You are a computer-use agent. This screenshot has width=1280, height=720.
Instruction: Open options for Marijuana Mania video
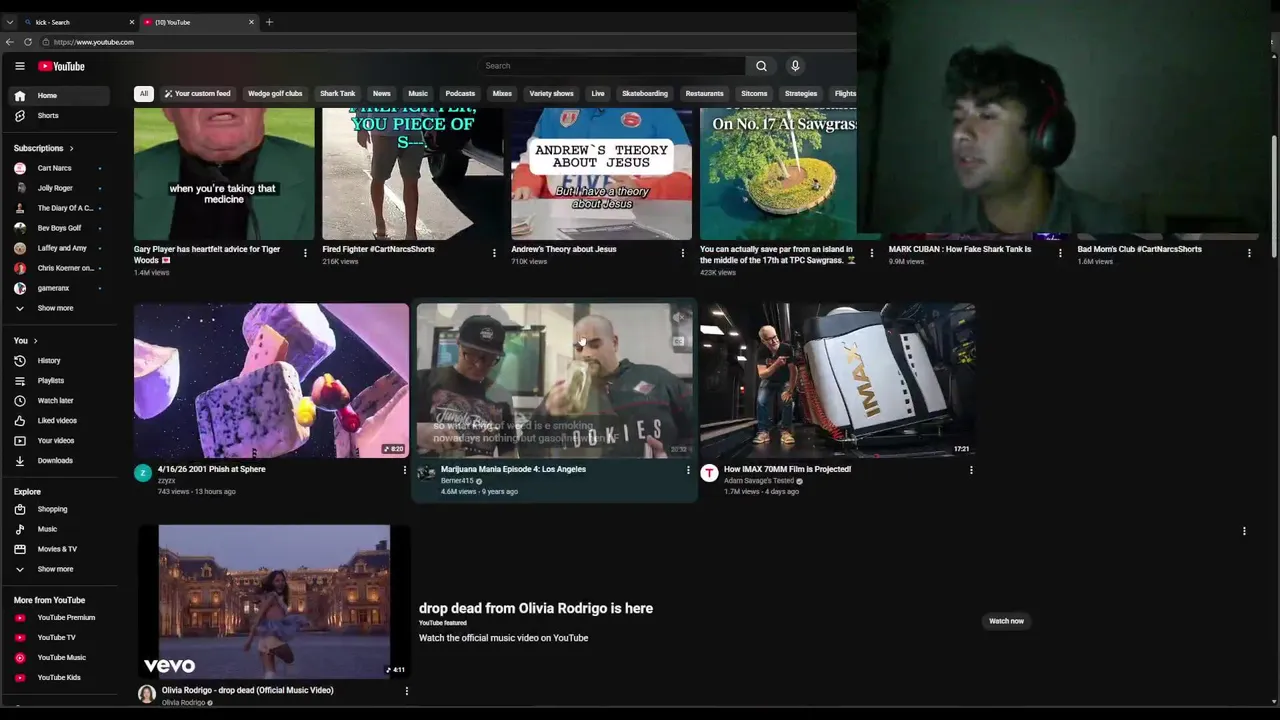coord(688,470)
